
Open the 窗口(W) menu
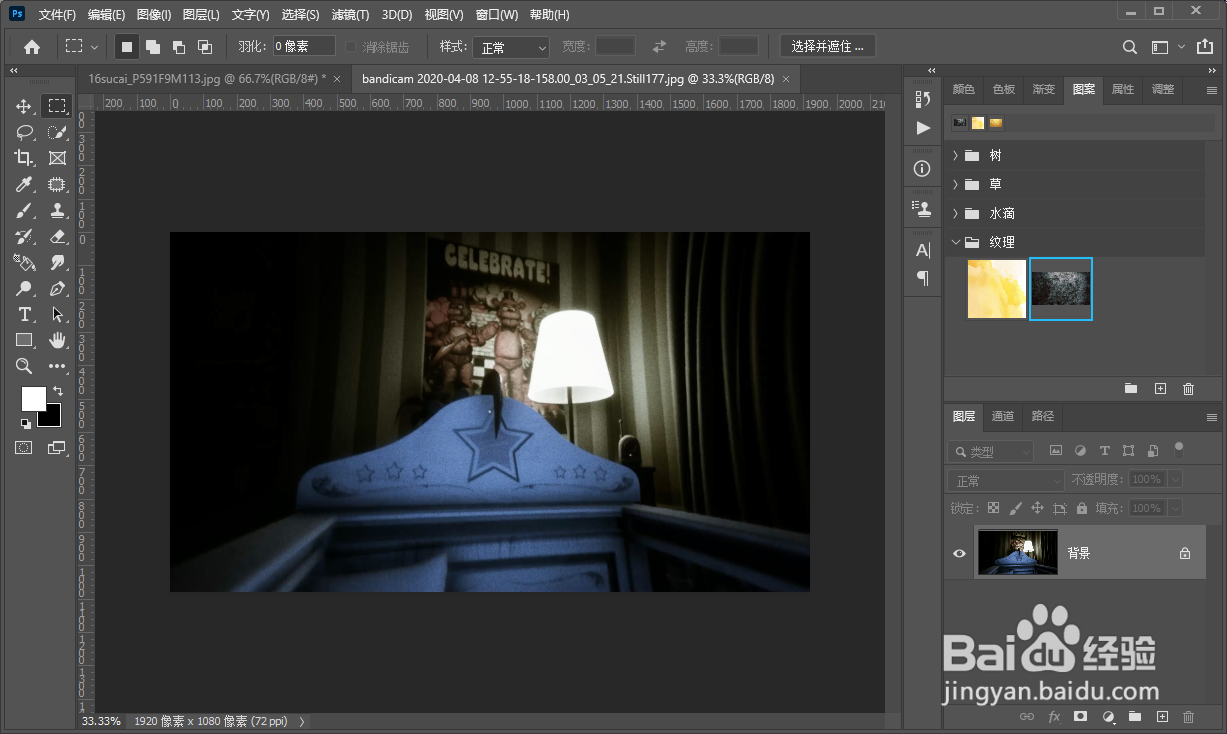coord(497,15)
